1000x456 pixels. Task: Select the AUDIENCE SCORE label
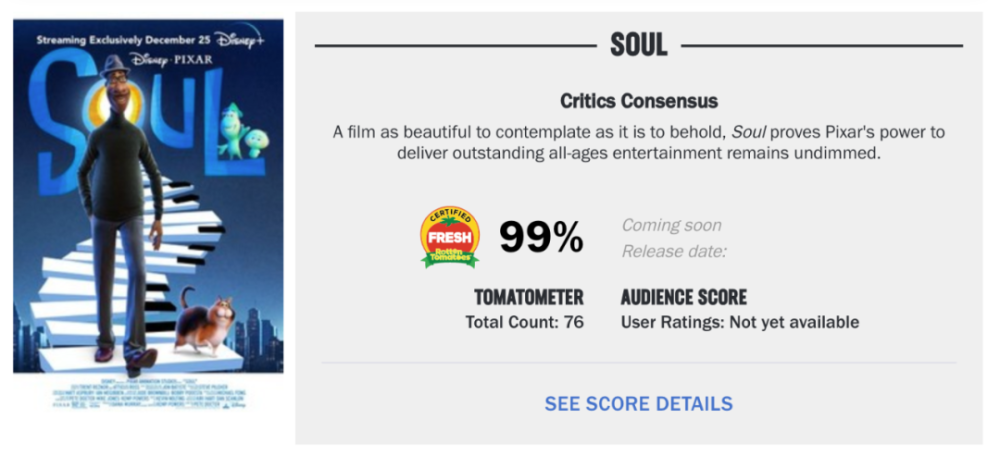pyautogui.click(x=683, y=297)
